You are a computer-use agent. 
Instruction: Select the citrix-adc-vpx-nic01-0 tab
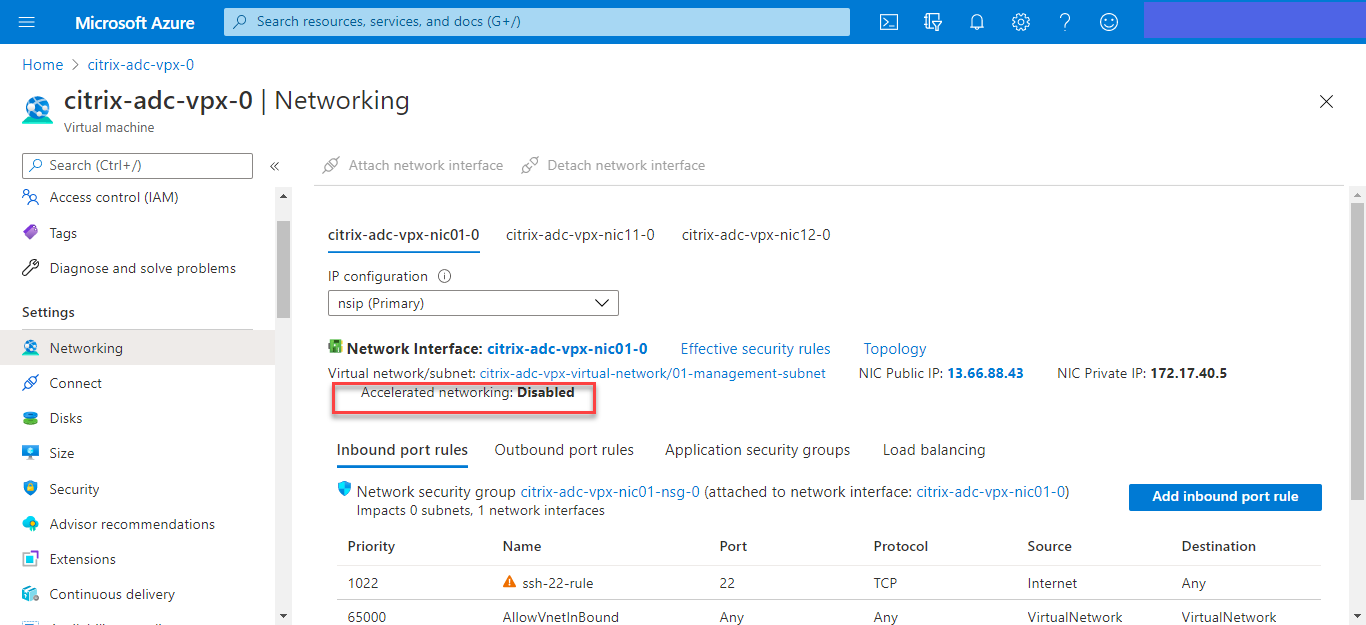[x=404, y=235]
